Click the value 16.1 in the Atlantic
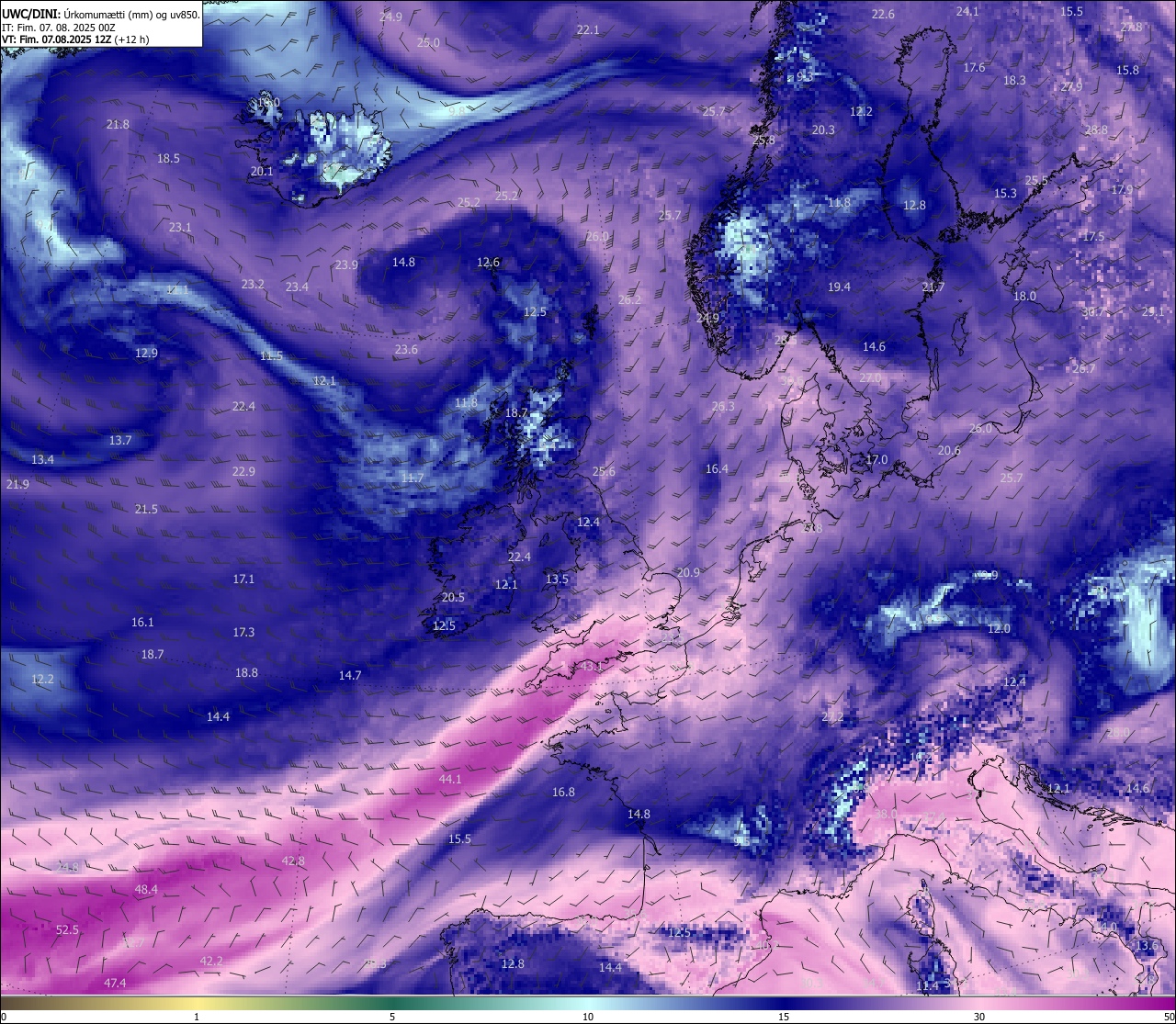Image resolution: width=1176 pixels, height=1024 pixels. click(142, 623)
